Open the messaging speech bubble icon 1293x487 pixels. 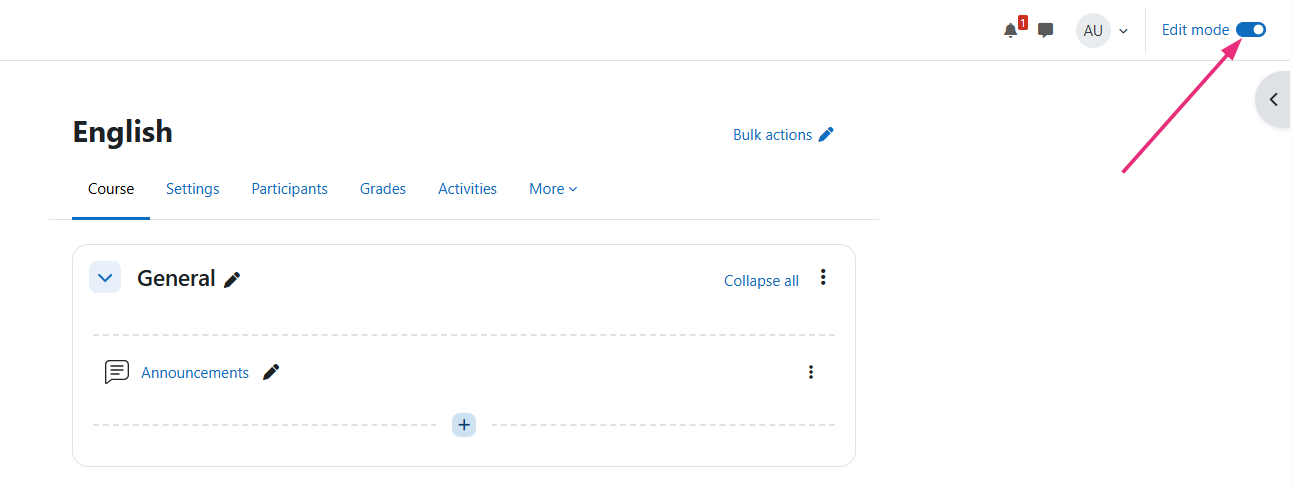[x=1045, y=30]
